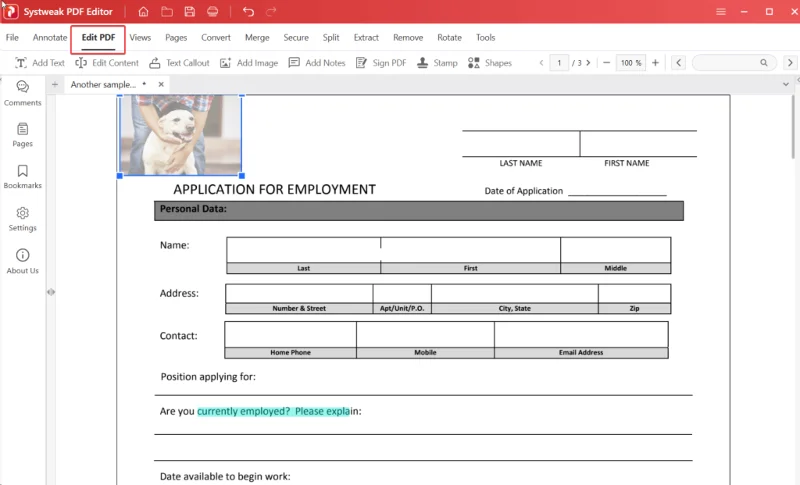Screen dimensions: 800x485
Task: Click the 'APPLICATION FOR EMPLOYMENT' heading
Action: 274,189
